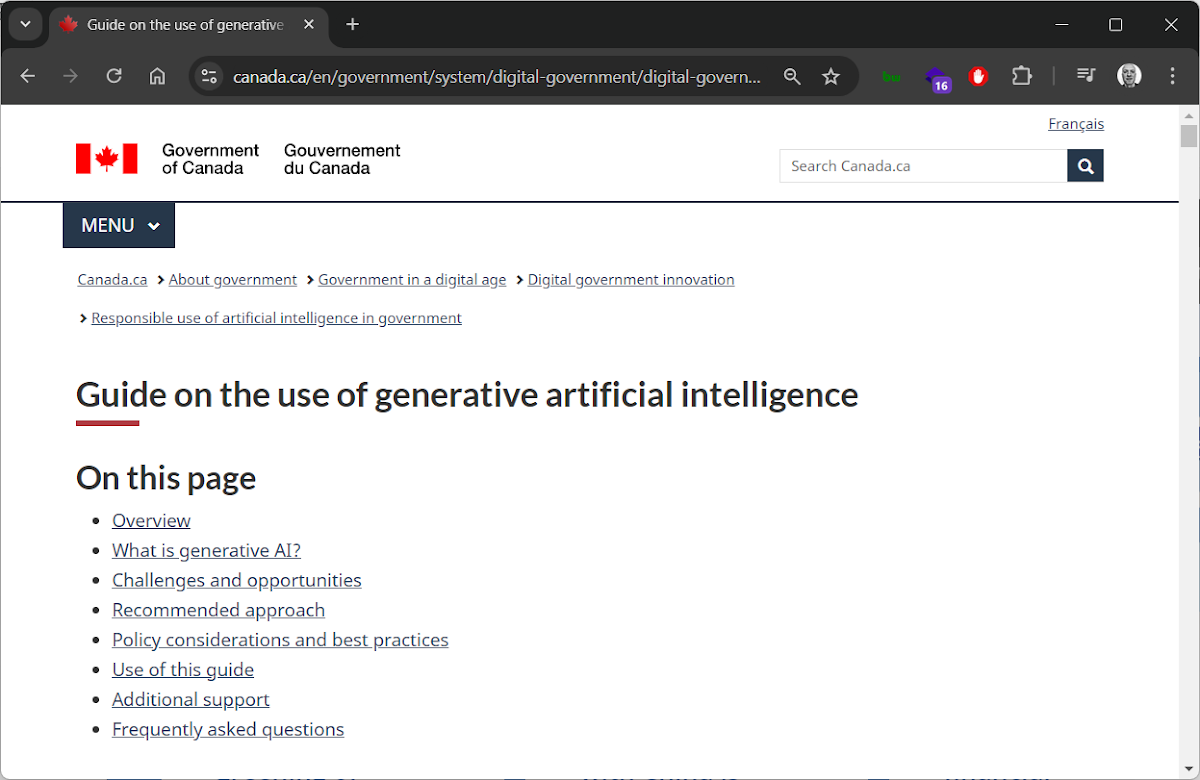Open the Digital government innovation breadcrumb

(x=631, y=280)
